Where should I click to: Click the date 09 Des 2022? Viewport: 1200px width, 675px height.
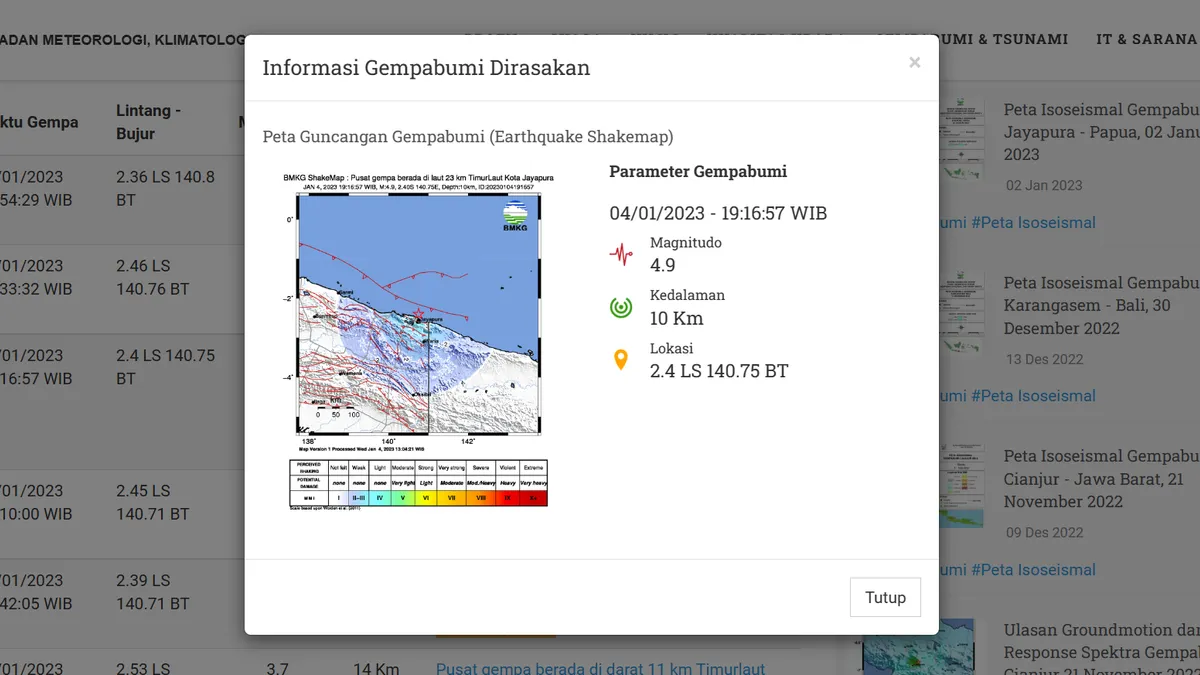click(1044, 532)
